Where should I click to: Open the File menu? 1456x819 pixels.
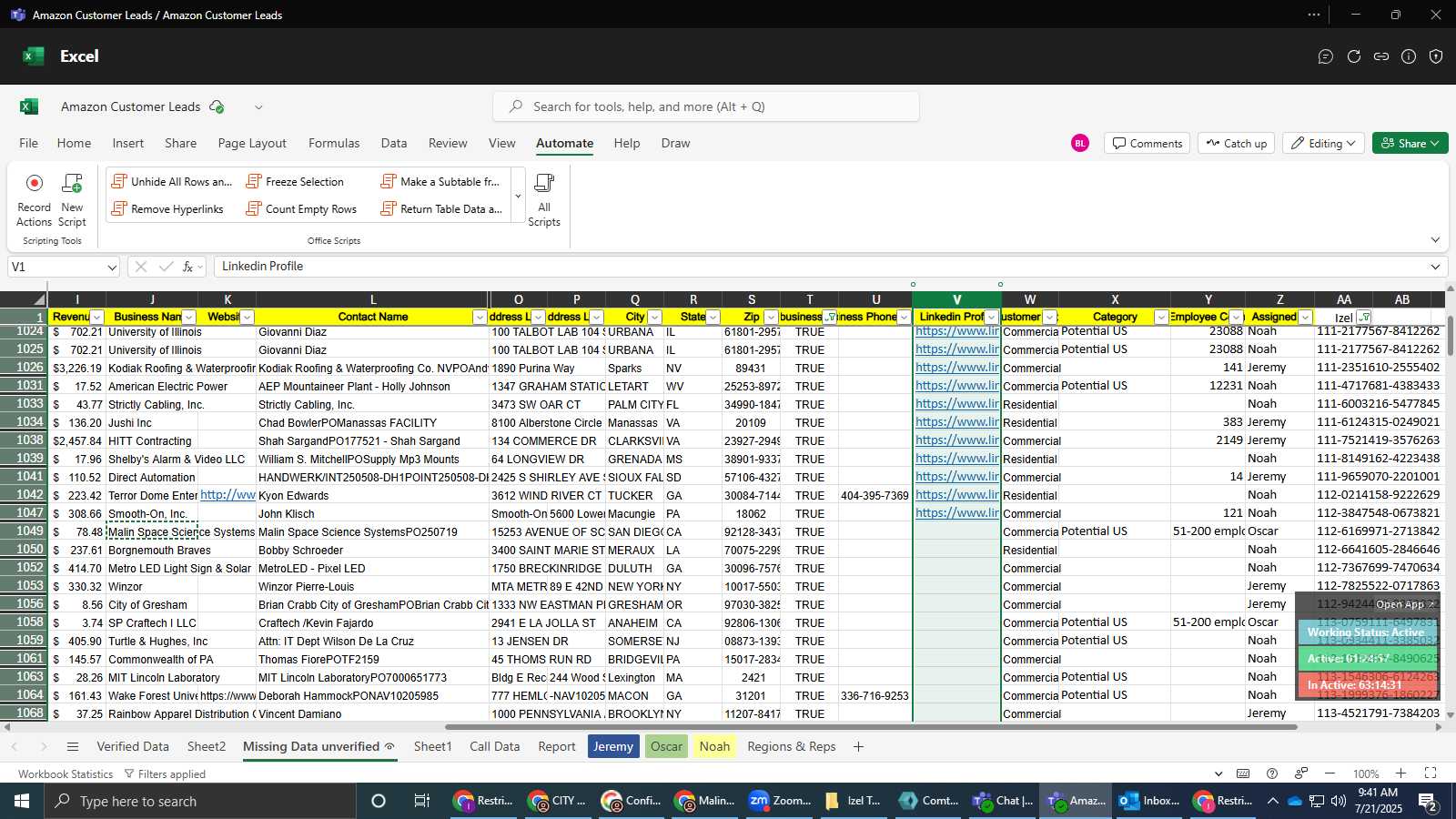tap(29, 144)
